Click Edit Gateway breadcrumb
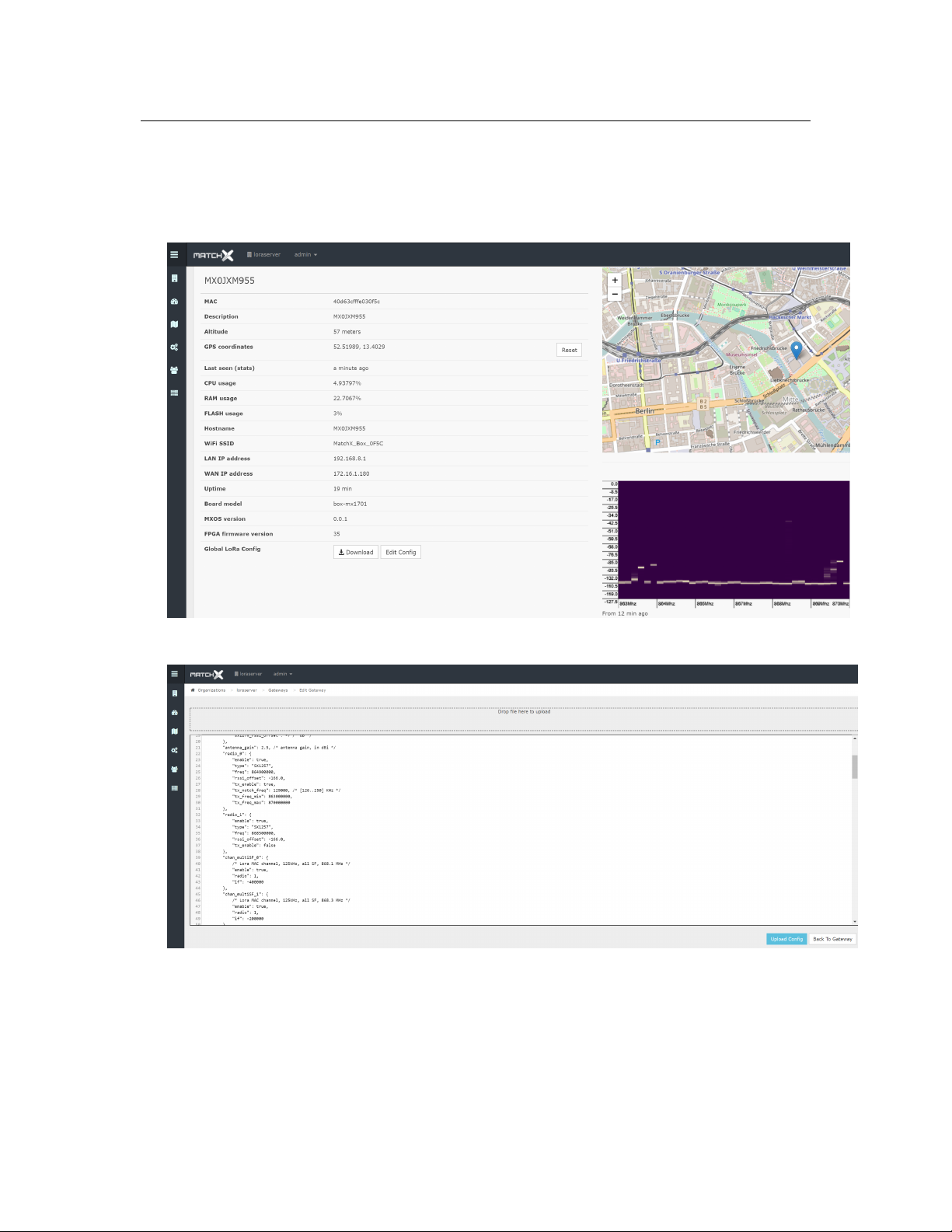This screenshot has height=1232, width=952. click(x=312, y=690)
